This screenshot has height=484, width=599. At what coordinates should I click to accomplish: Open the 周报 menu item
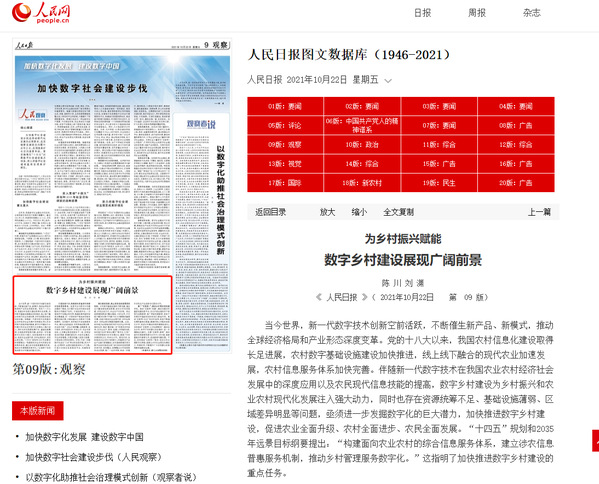[477, 13]
